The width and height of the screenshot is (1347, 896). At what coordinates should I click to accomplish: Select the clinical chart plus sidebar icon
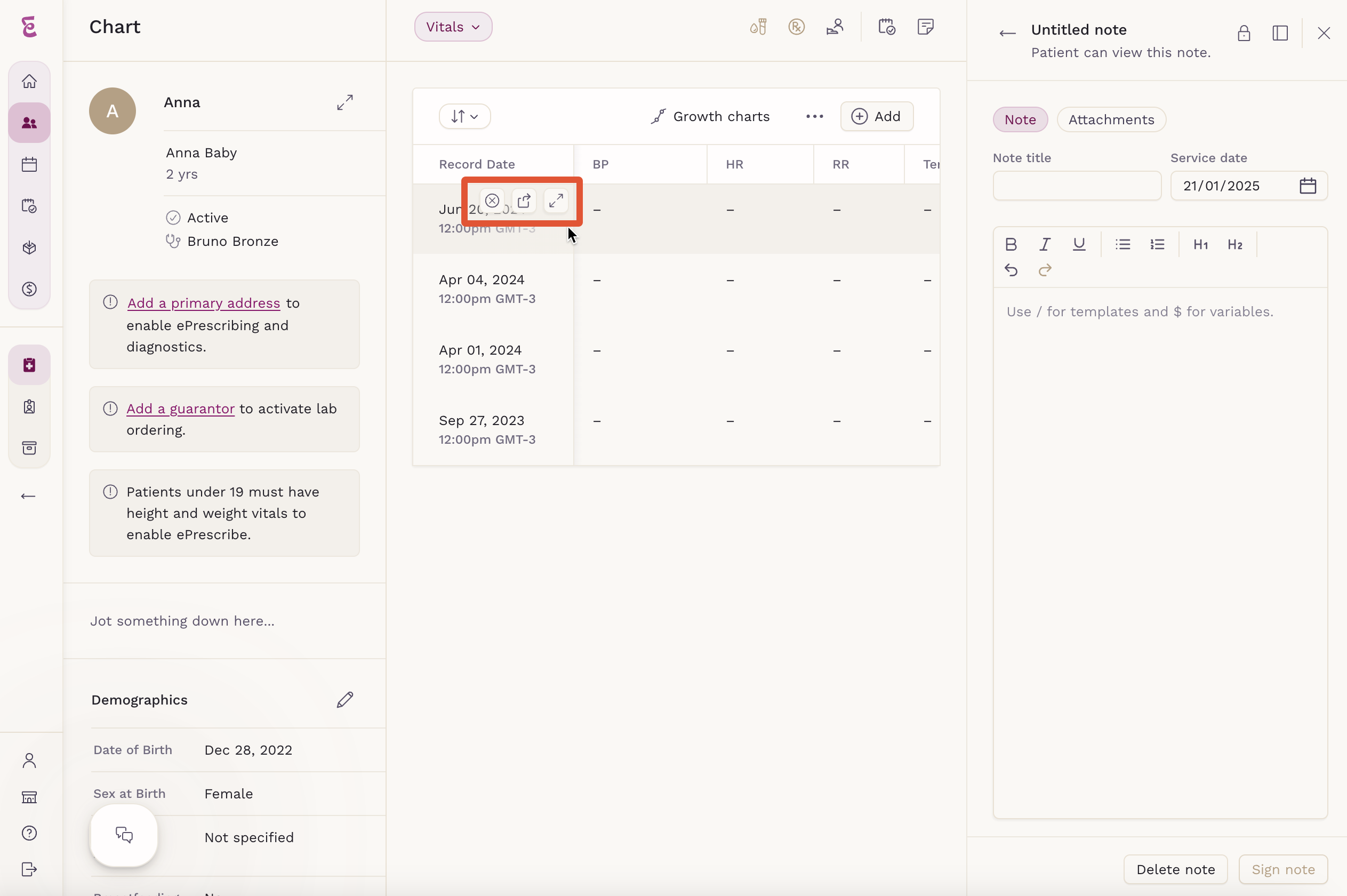[29, 365]
